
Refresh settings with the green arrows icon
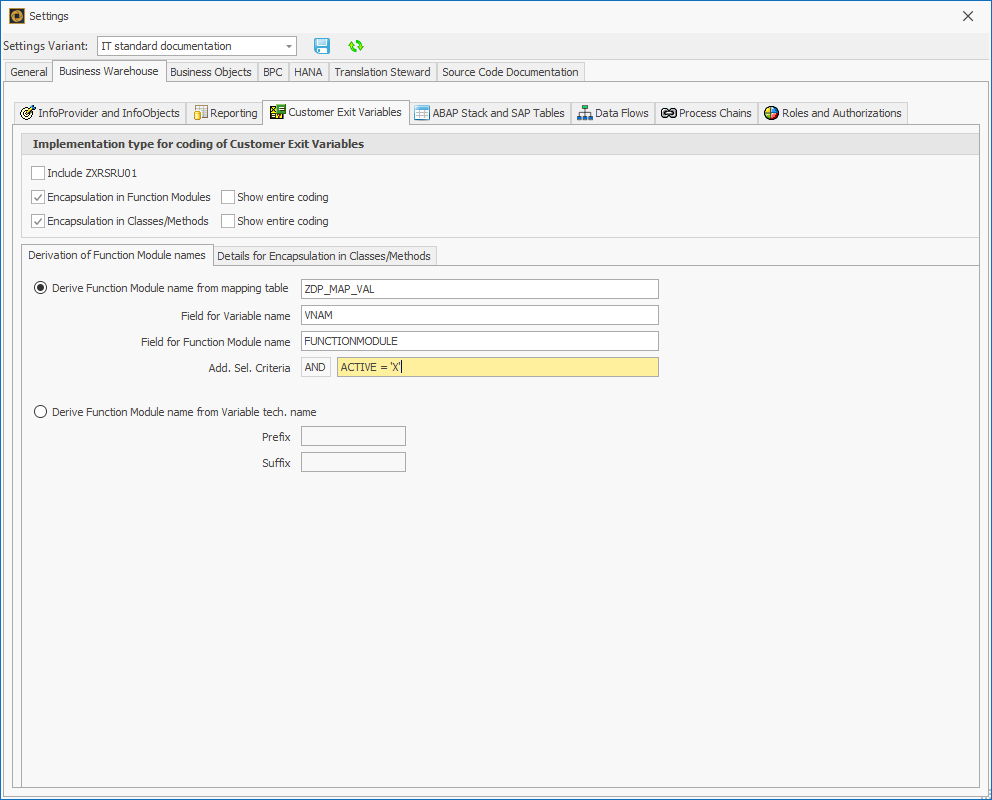(x=355, y=46)
